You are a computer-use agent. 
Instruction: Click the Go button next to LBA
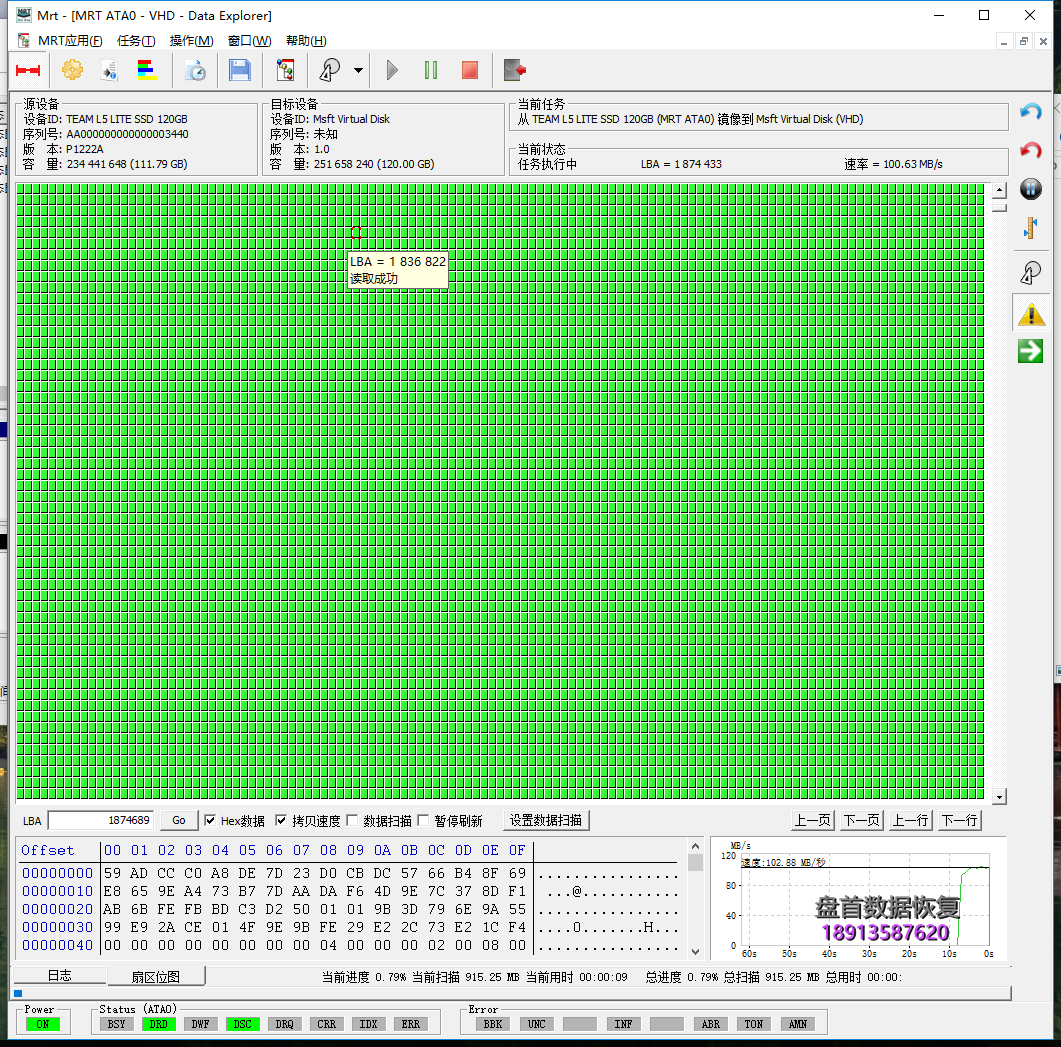click(x=179, y=821)
